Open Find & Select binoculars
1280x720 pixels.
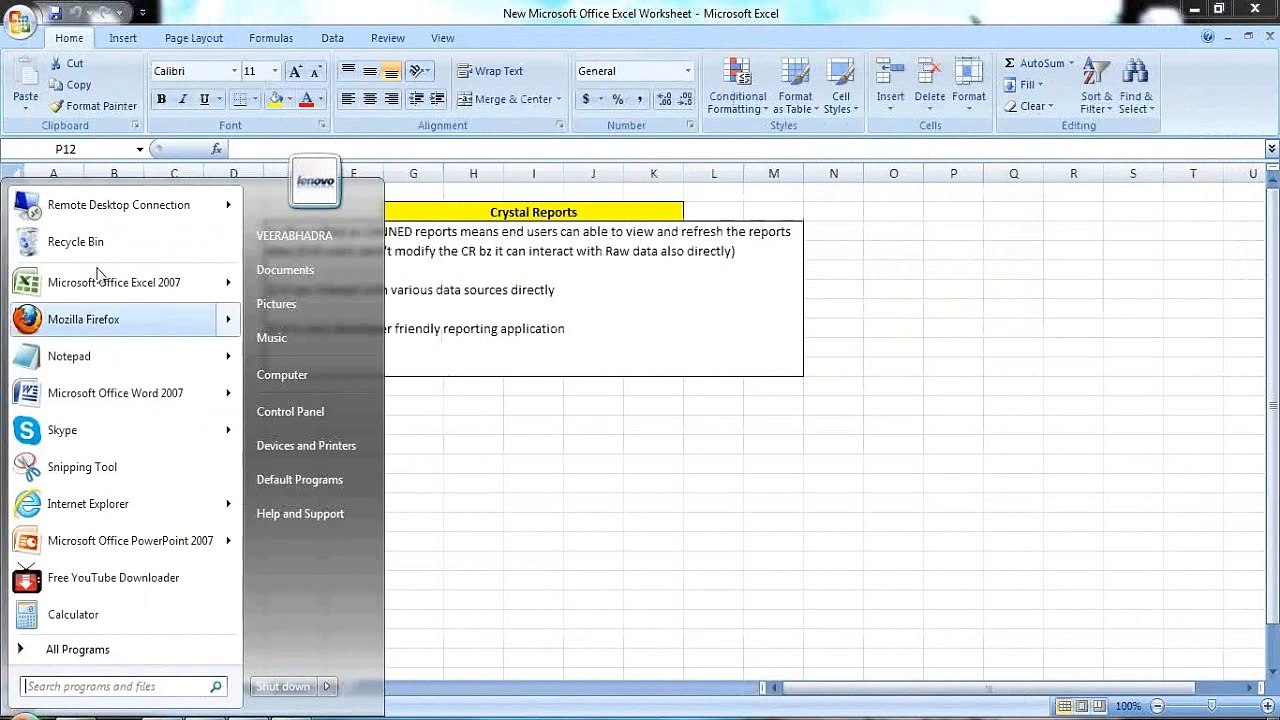[1135, 86]
